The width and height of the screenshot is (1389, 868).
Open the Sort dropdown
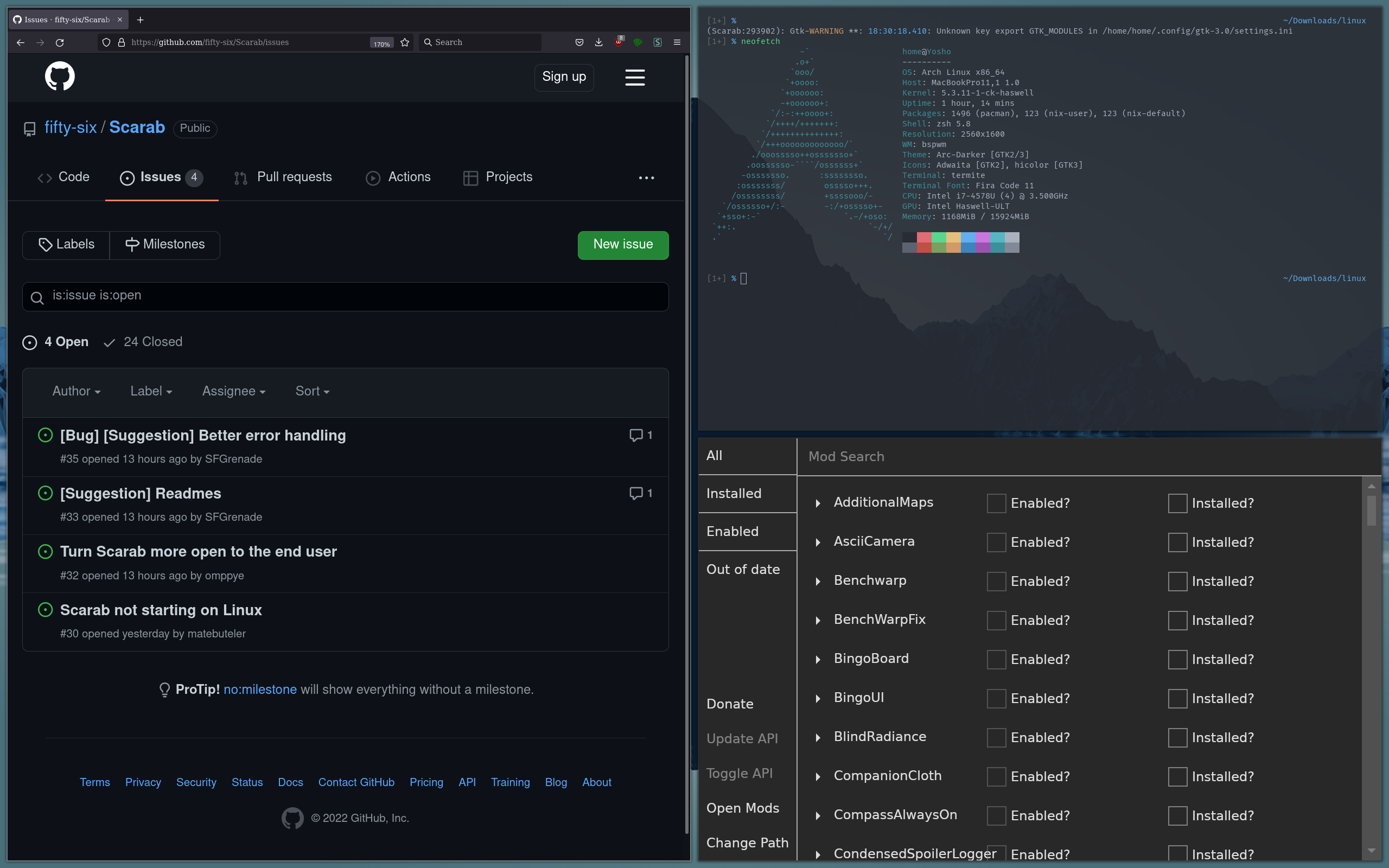click(311, 391)
